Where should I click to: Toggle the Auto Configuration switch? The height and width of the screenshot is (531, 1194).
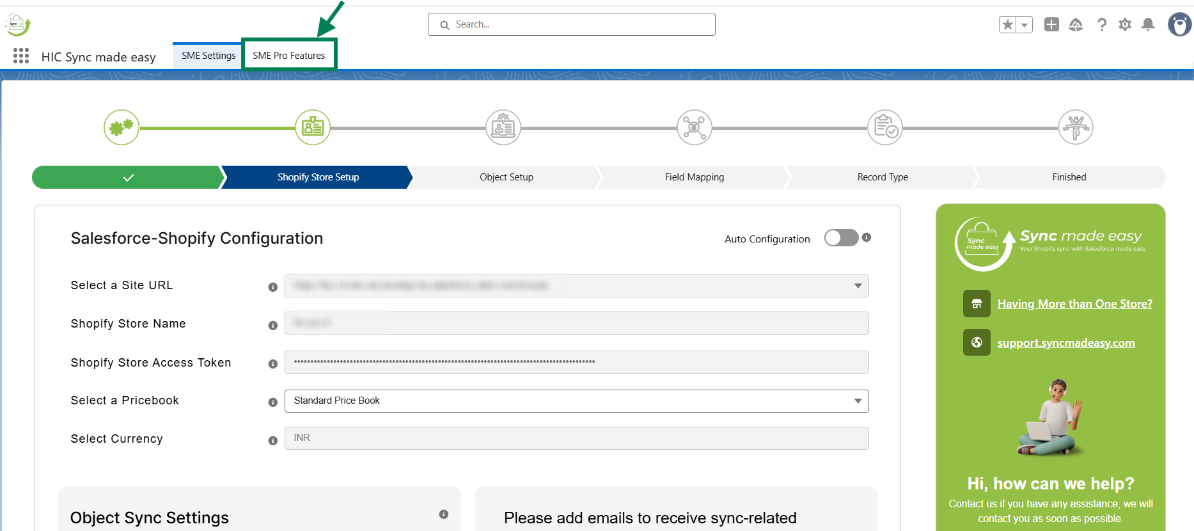point(841,238)
